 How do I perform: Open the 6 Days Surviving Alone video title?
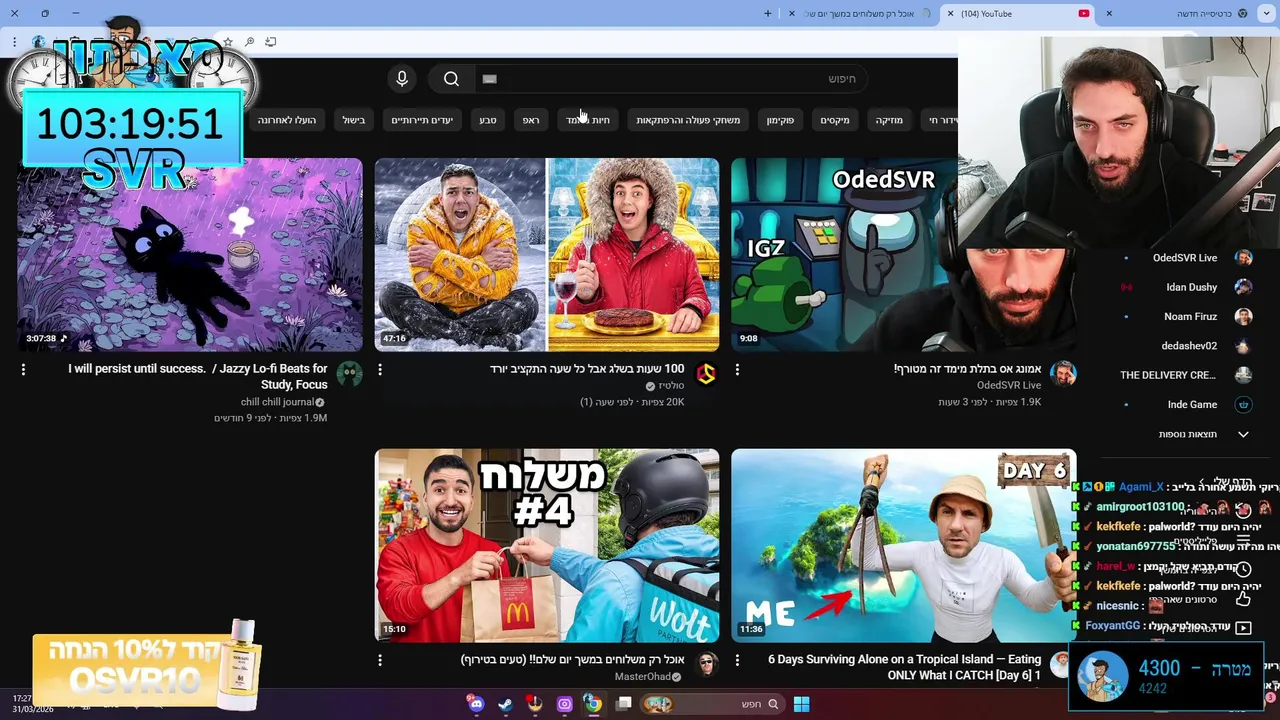(904, 667)
